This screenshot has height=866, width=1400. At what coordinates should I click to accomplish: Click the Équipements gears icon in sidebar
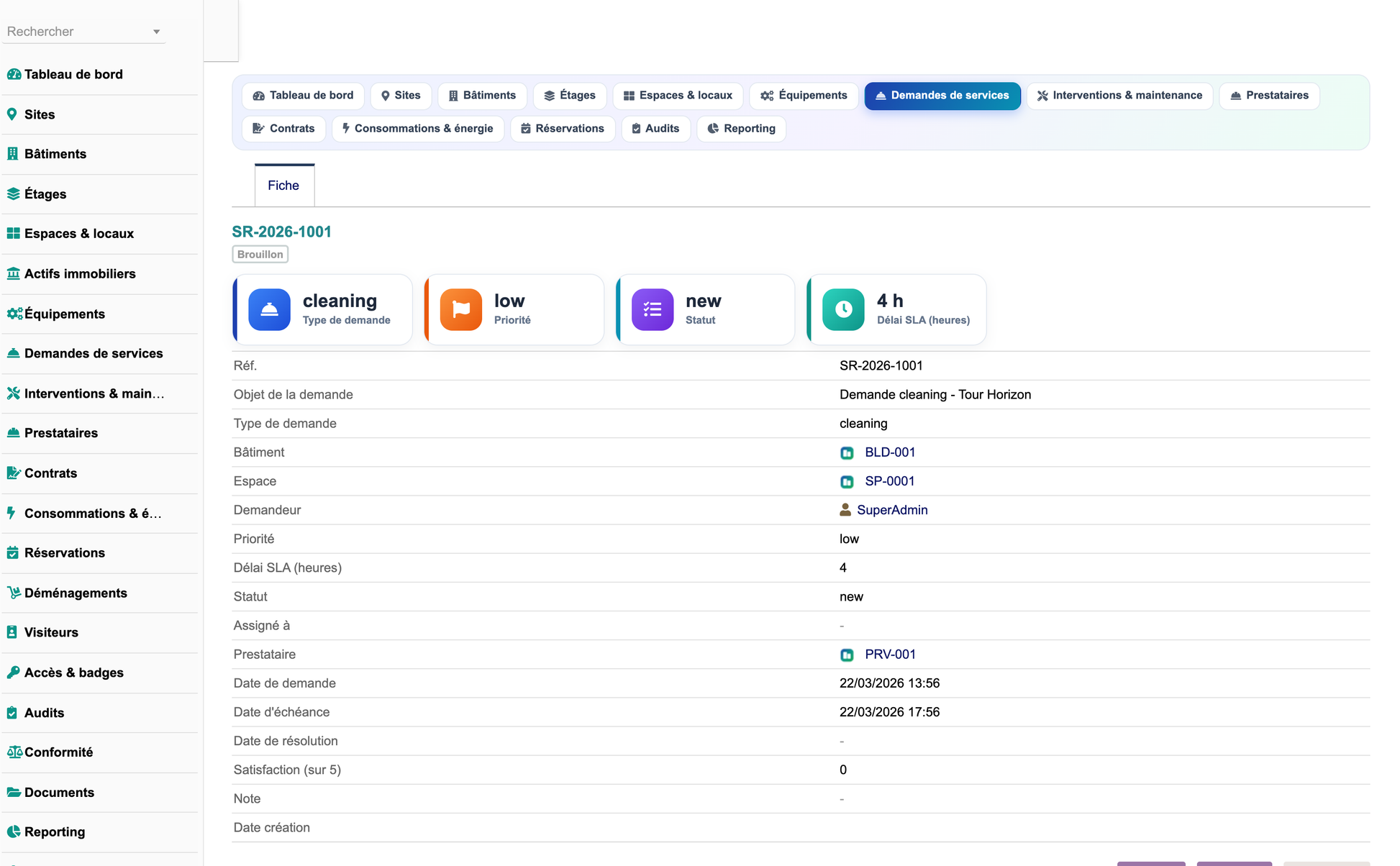[14, 314]
